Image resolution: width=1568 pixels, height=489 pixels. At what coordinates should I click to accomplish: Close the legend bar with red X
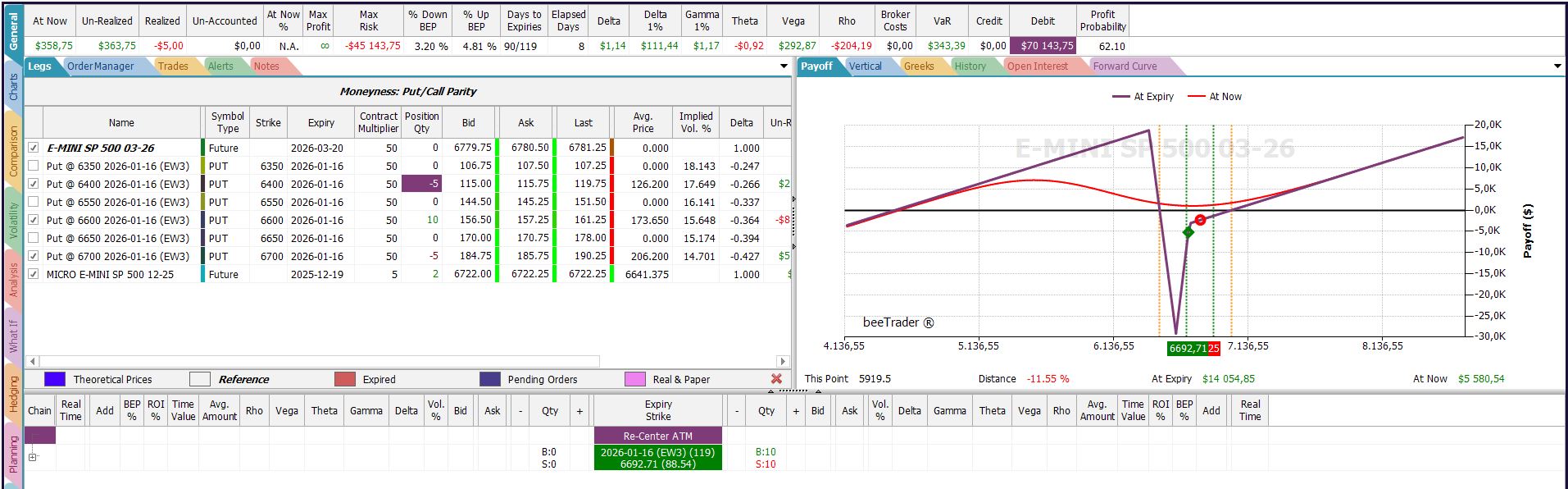pos(776,379)
